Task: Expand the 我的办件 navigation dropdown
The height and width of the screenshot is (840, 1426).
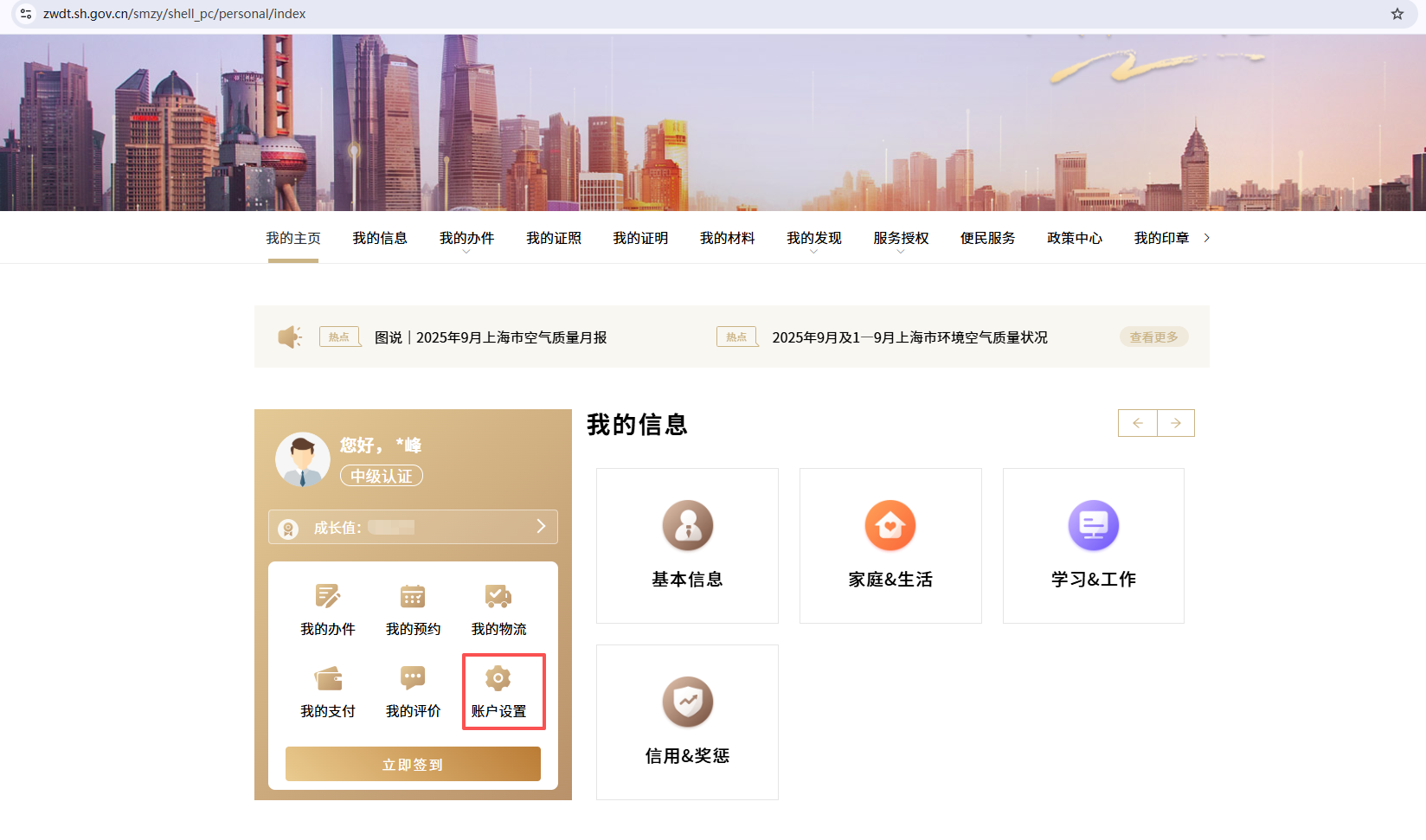Action: pos(466,239)
